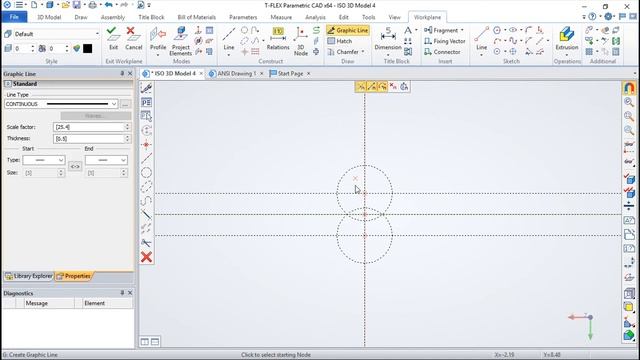Toggle the third snap option in floating toolbar

click(x=382, y=87)
